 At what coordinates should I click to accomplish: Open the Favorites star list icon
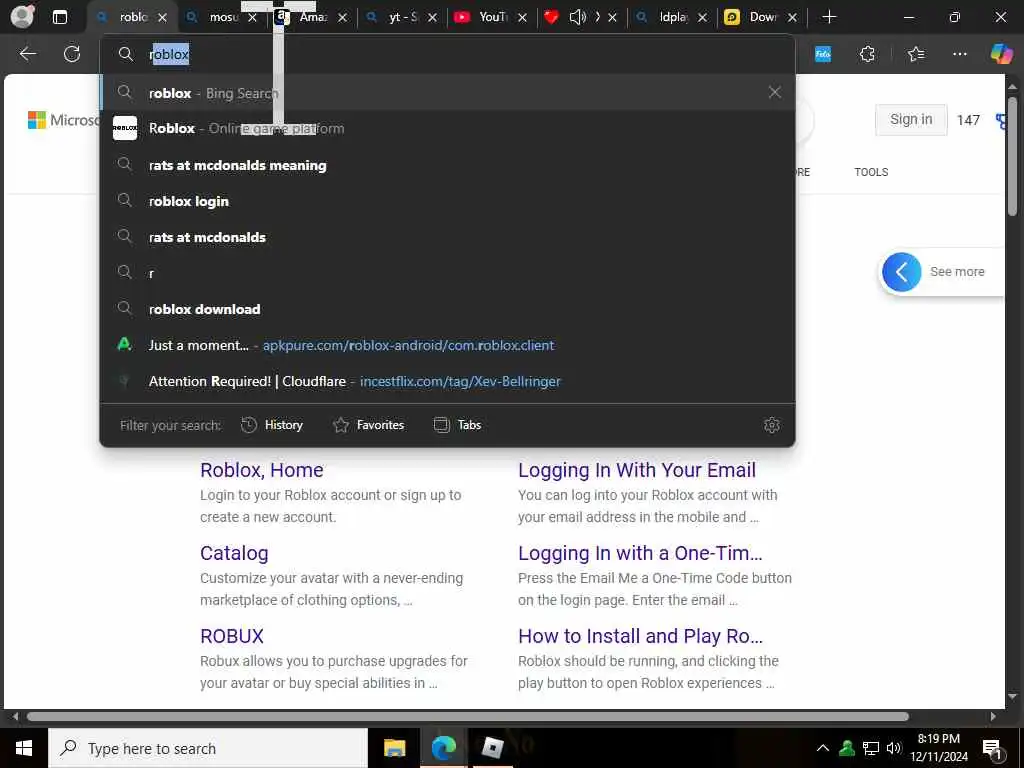(916, 54)
